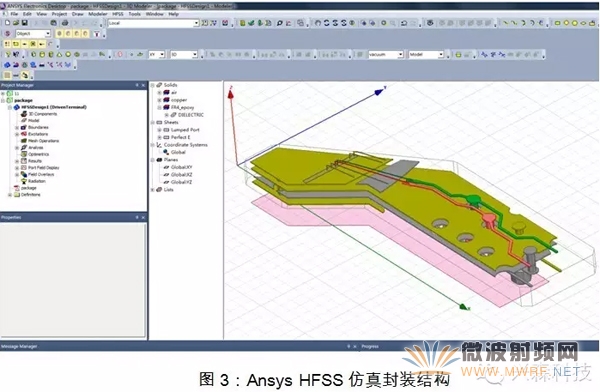
Task: Select the Field Overlays tree item
Action: (x=41, y=175)
